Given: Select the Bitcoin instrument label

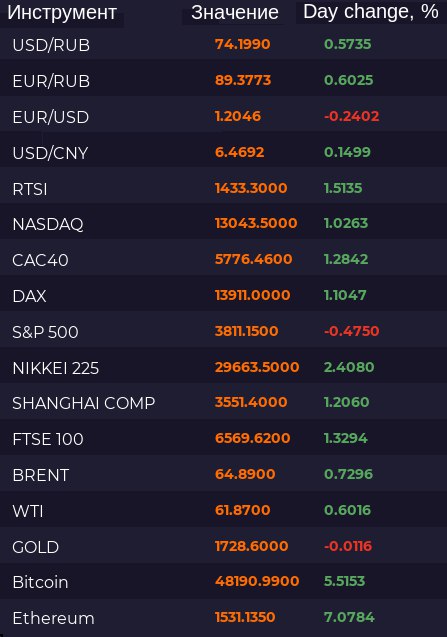Looking at the screenshot, I should click(x=40, y=582).
